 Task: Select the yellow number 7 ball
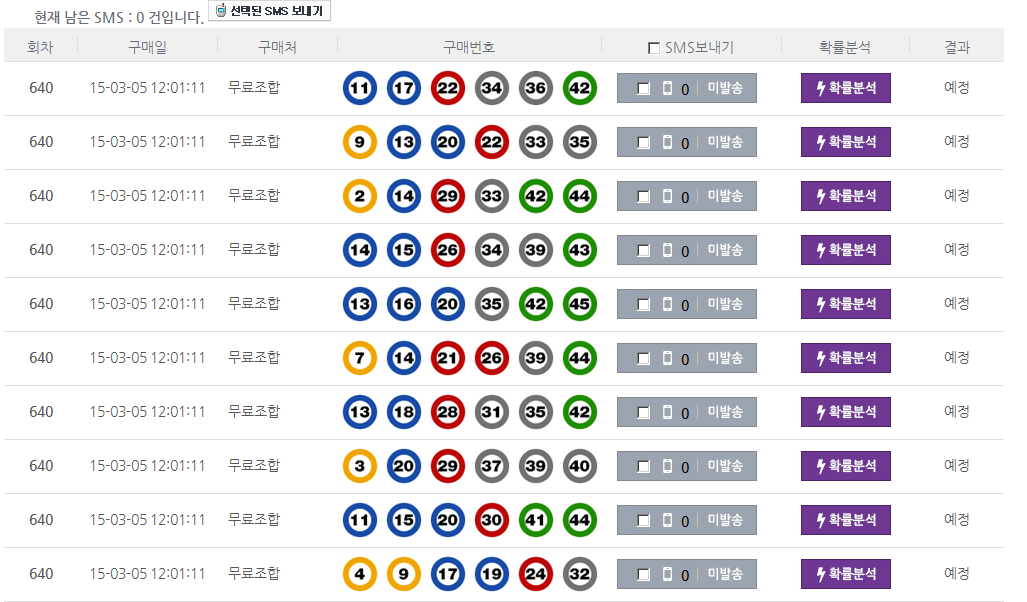click(x=360, y=358)
